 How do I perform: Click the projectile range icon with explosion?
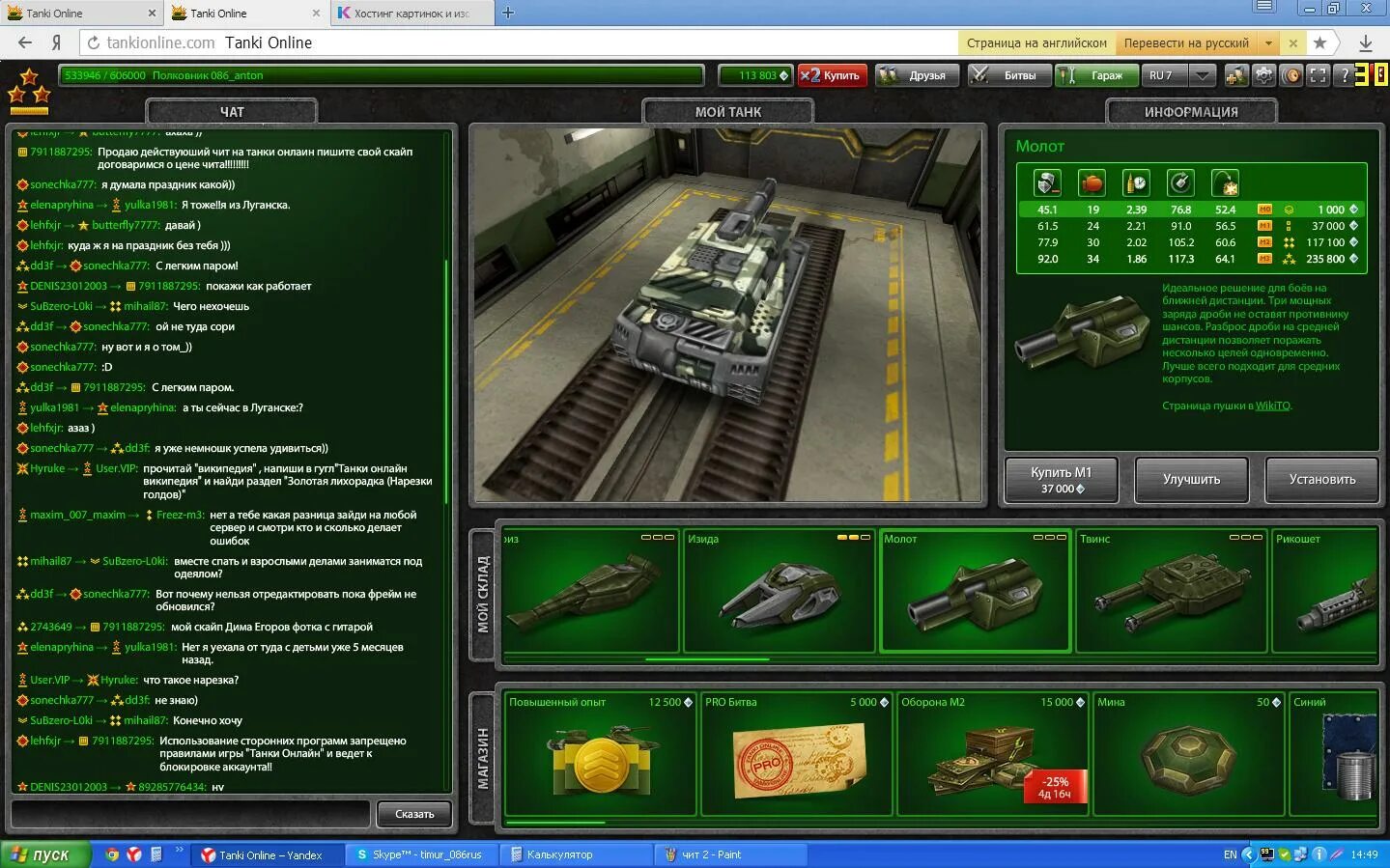[1225, 182]
